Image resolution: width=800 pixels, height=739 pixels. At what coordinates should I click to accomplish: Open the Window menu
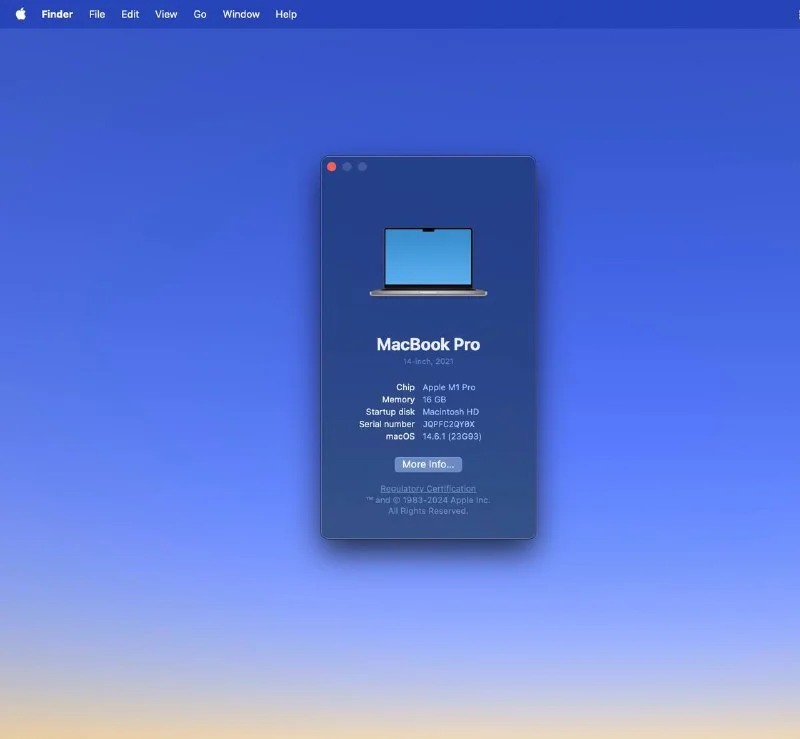(241, 14)
